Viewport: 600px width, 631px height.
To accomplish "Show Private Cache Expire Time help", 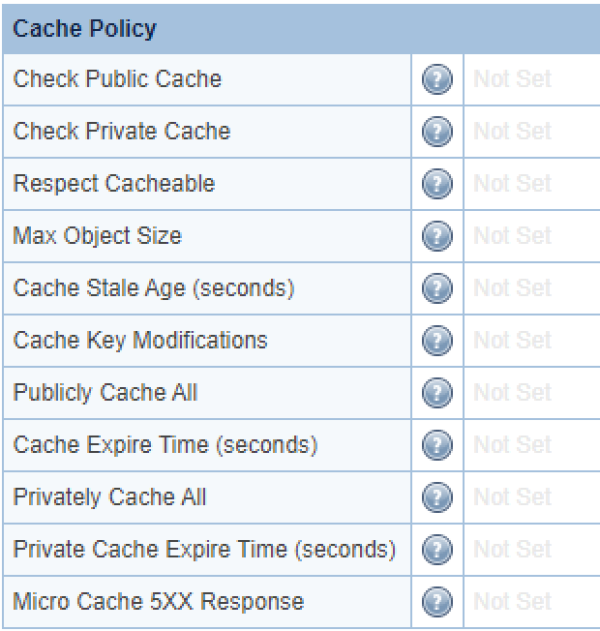I will tap(437, 550).
